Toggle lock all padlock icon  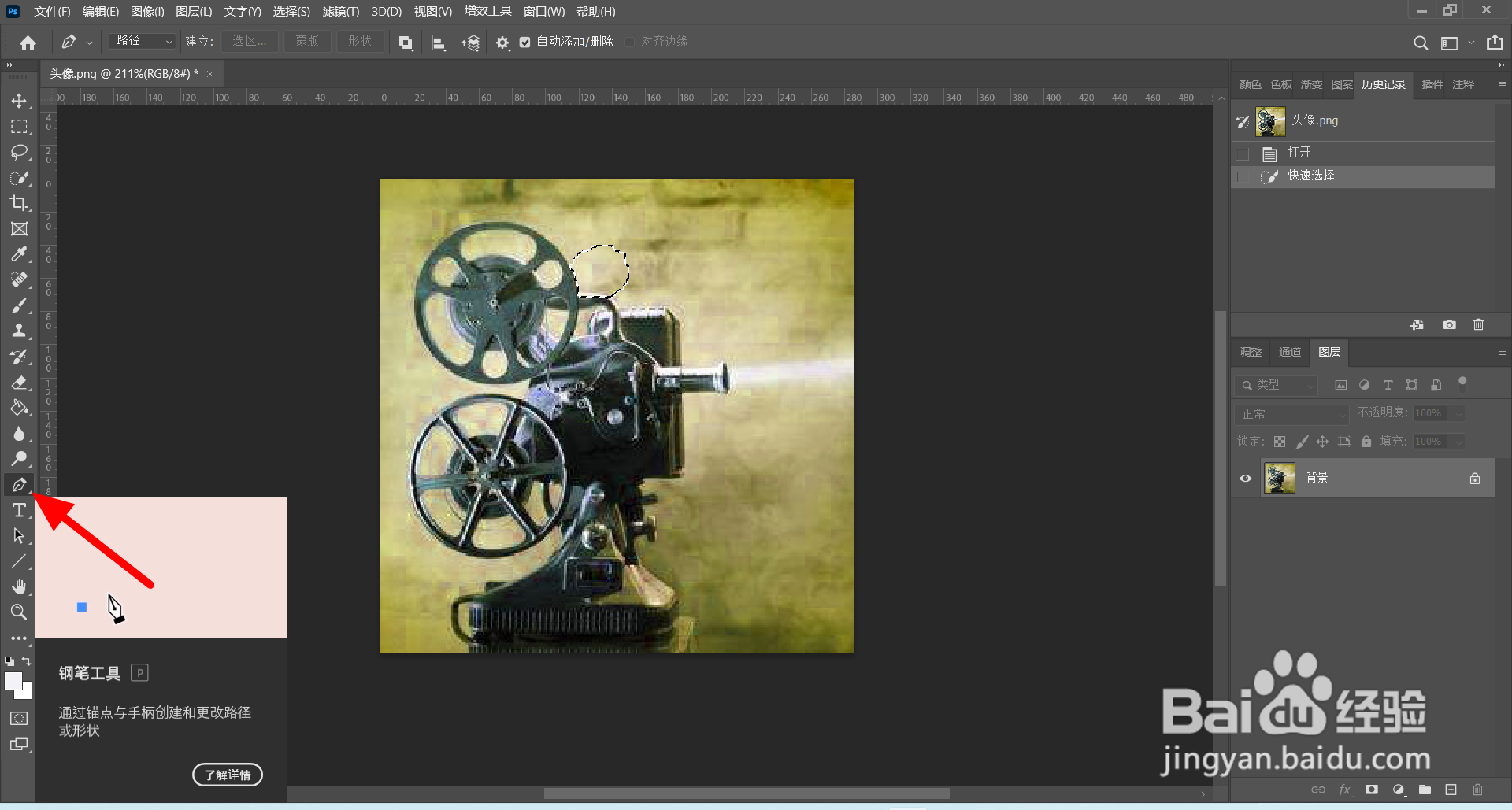click(1366, 442)
